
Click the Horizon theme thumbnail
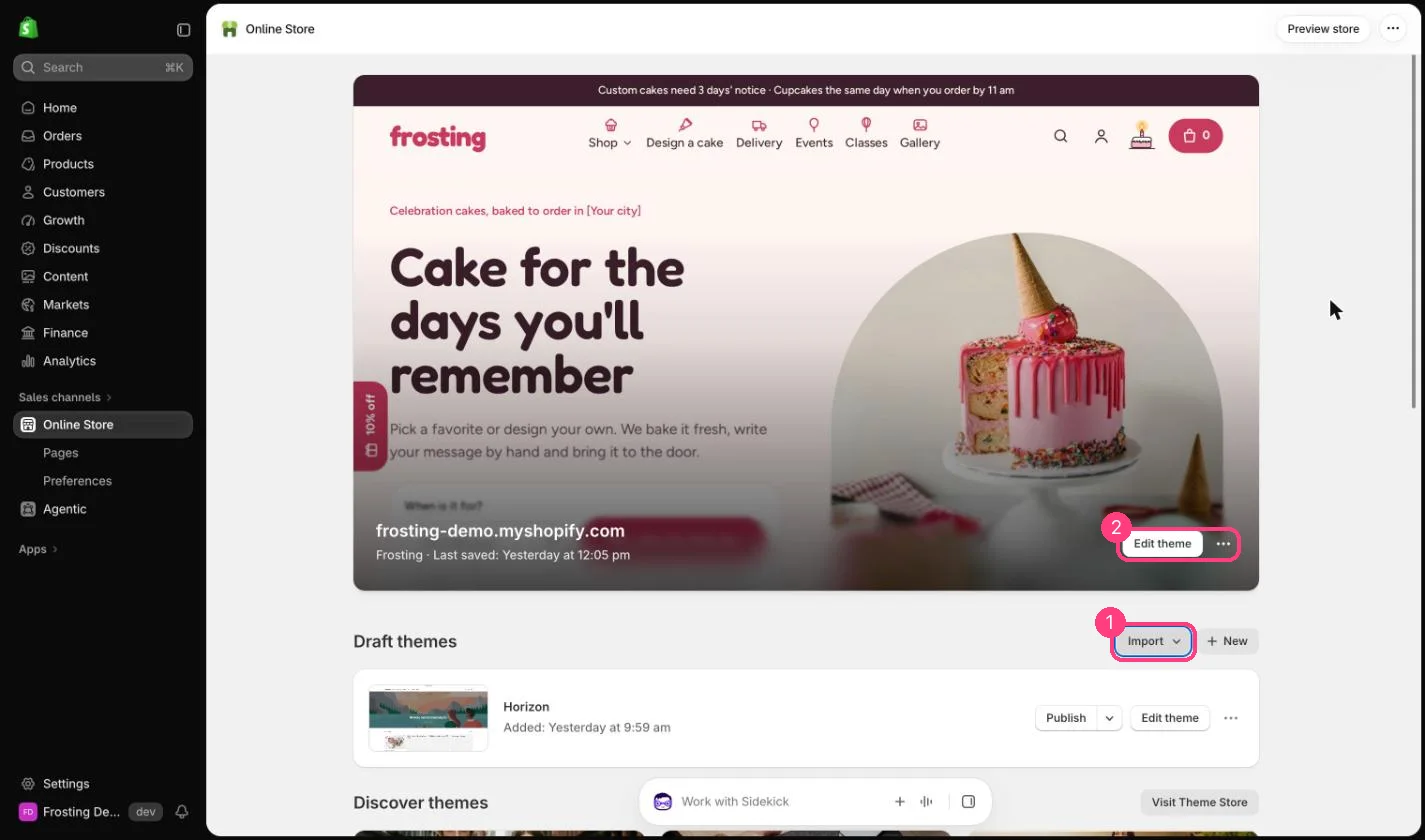pyautogui.click(x=428, y=718)
